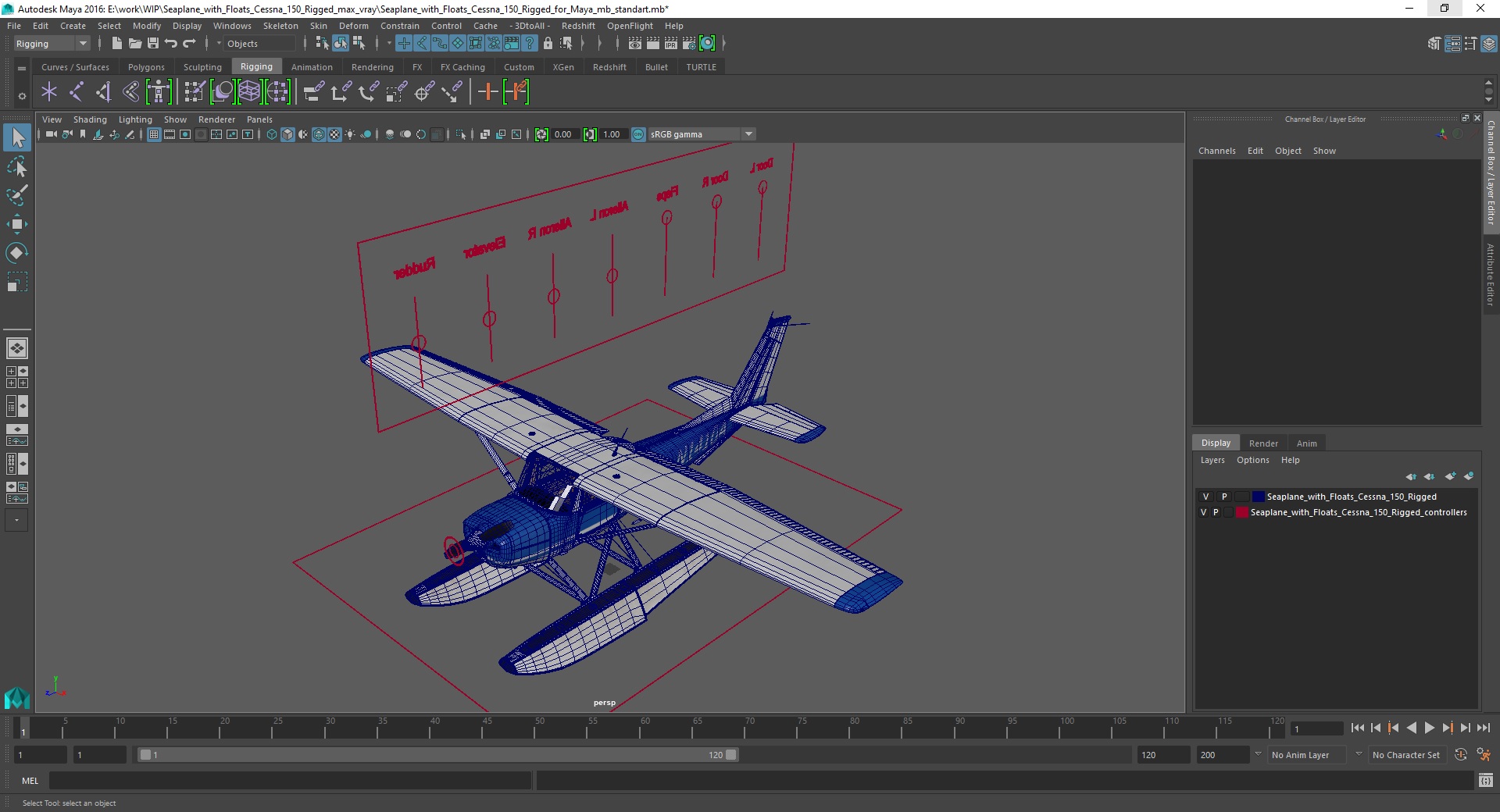Save the current scene

153,44
